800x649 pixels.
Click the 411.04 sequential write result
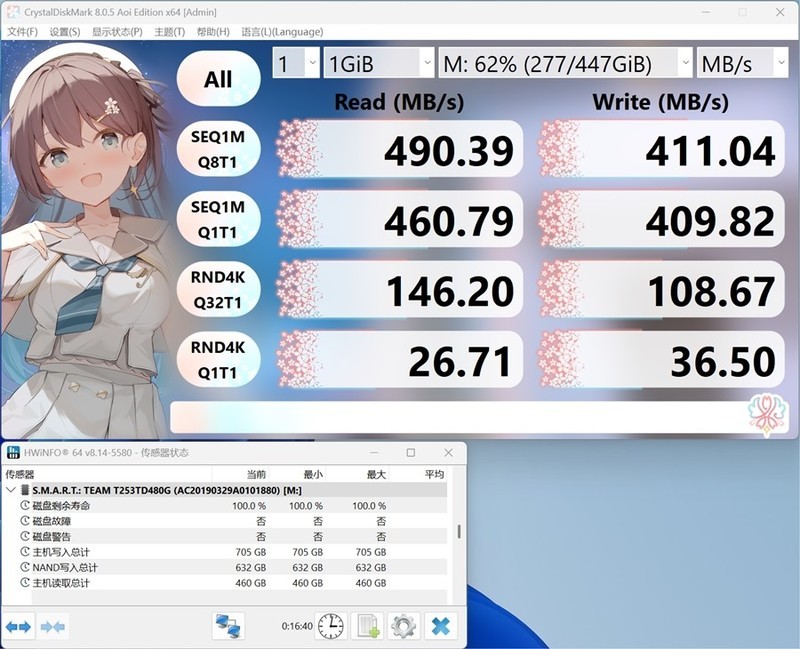coord(662,149)
